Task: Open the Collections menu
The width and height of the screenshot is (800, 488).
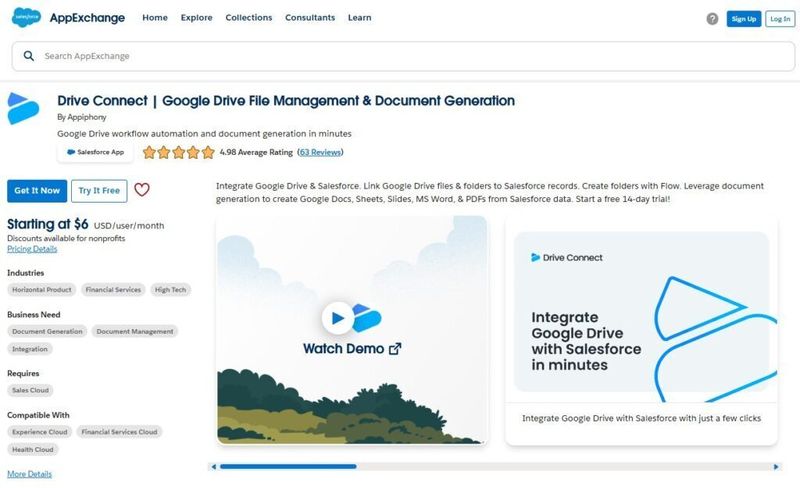Action: click(249, 17)
